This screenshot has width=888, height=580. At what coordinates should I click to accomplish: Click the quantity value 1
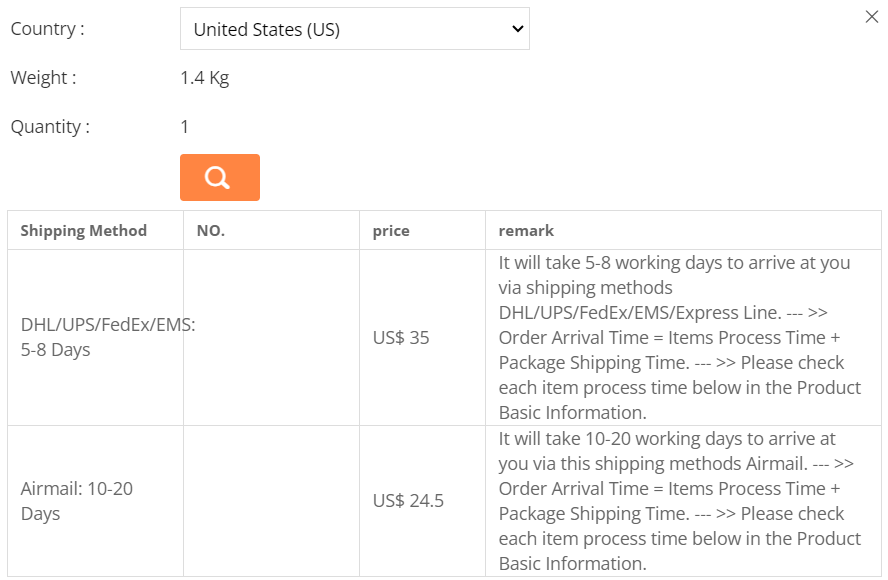coord(185,127)
